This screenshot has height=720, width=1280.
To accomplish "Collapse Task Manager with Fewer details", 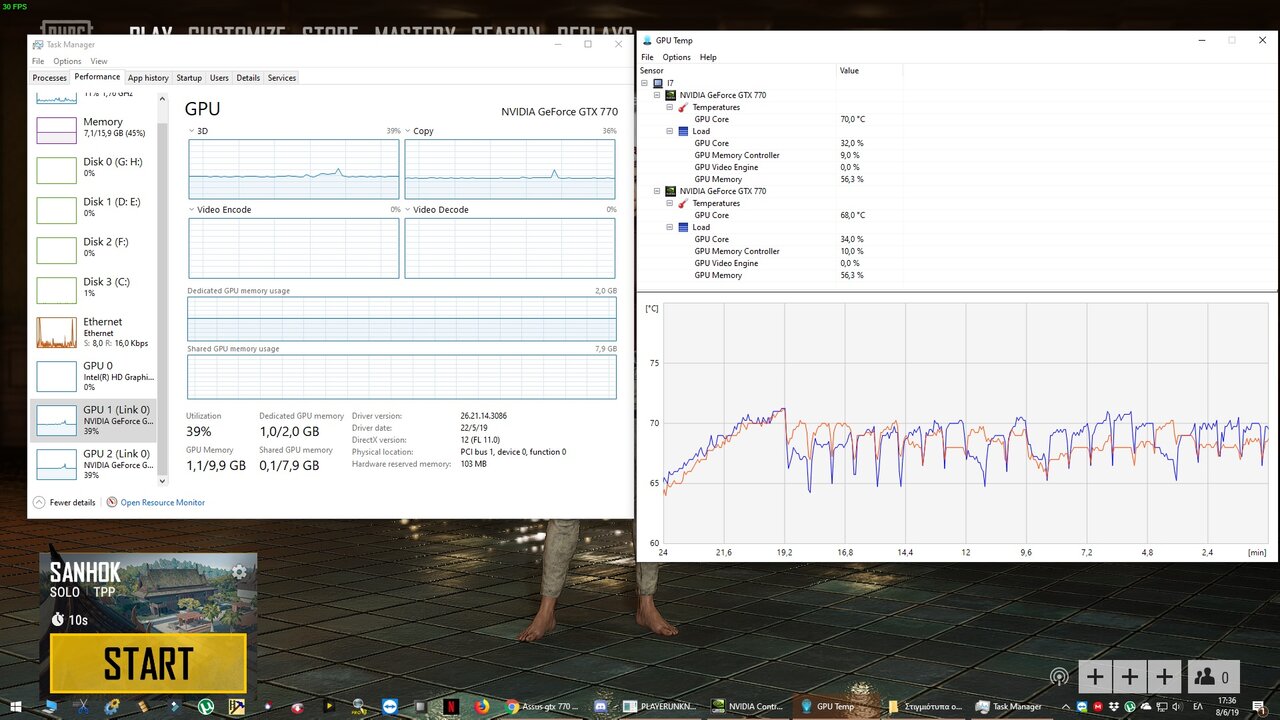I will [65, 502].
